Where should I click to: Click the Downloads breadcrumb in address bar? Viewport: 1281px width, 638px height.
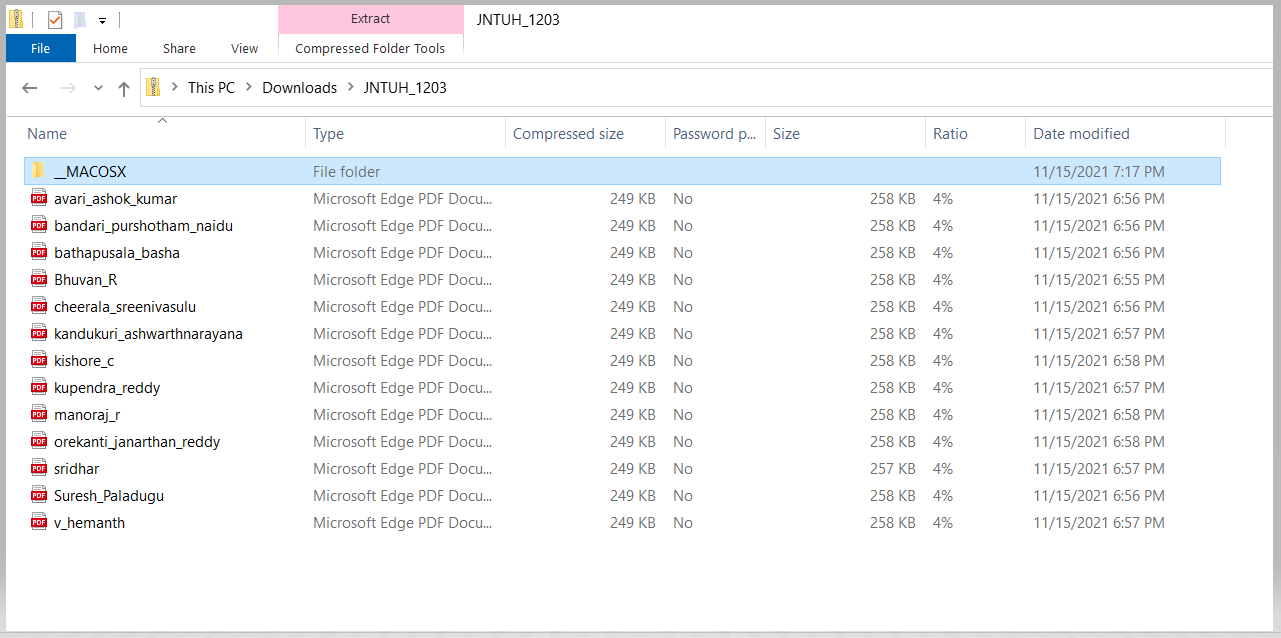[x=299, y=88]
